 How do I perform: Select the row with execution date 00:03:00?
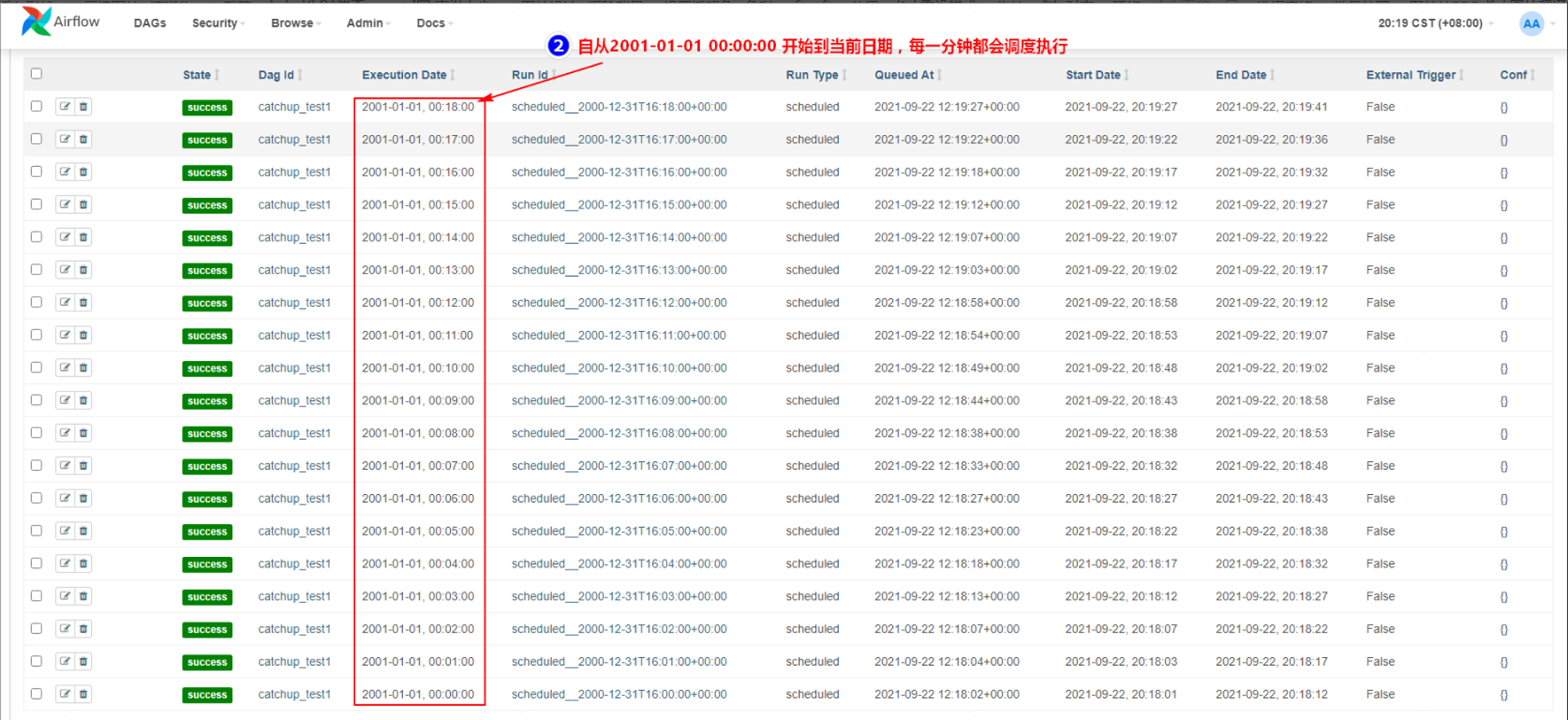click(x=36, y=596)
